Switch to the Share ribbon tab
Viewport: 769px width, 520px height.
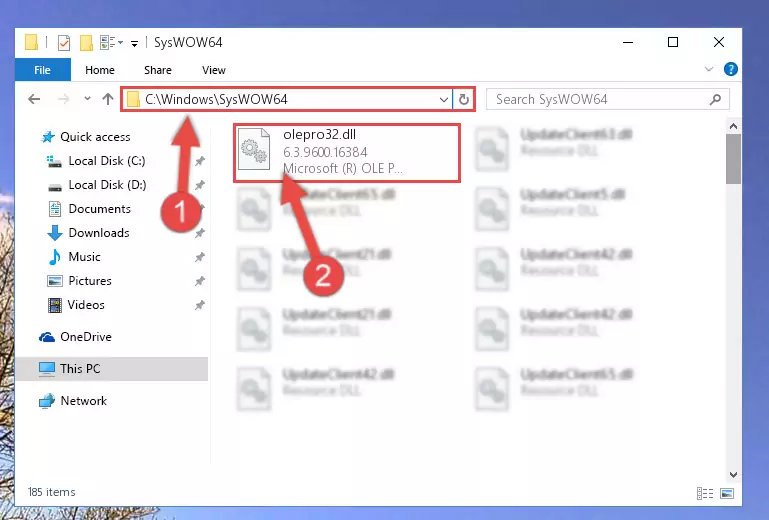(158, 70)
